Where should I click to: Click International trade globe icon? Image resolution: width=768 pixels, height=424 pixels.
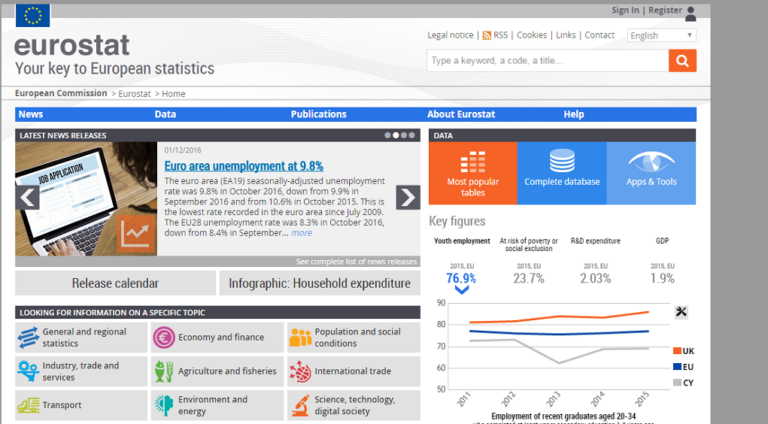pyautogui.click(x=300, y=372)
